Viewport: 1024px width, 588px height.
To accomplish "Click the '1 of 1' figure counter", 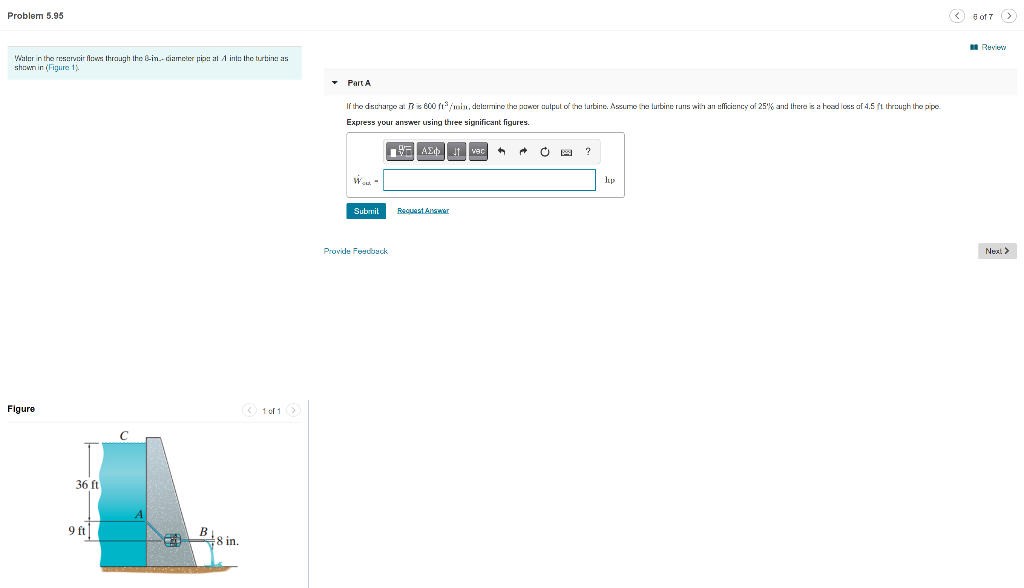I will [272, 411].
